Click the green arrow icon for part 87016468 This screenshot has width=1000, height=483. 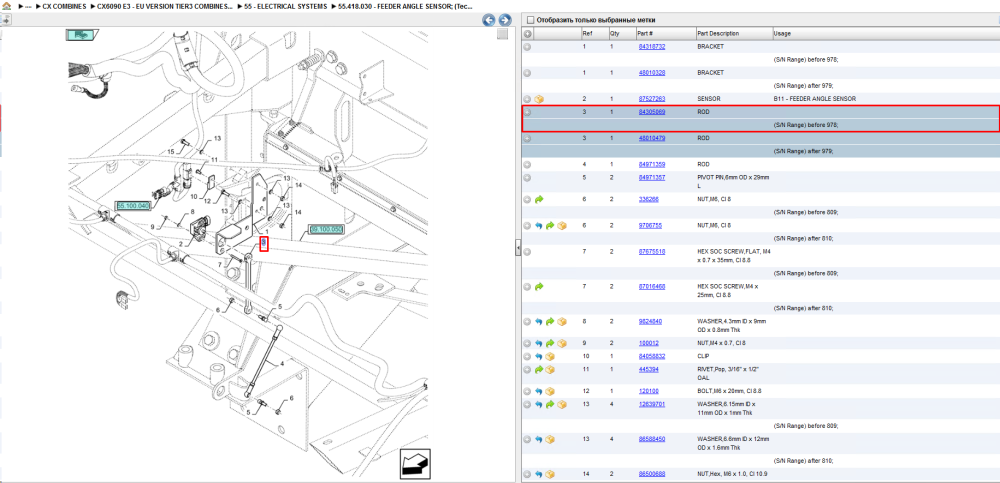click(539, 287)
